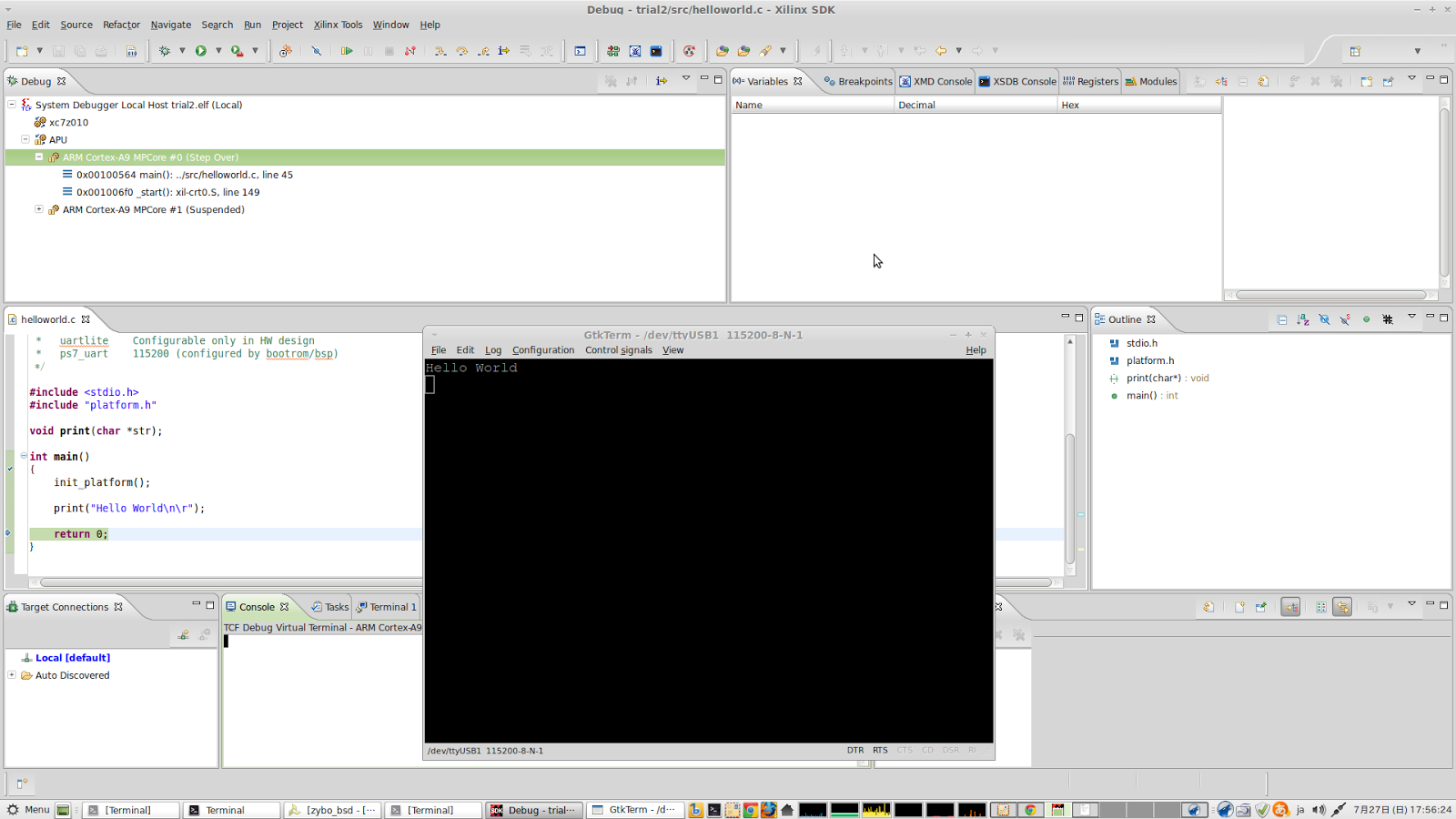
Task: Open GtkTerm Configuration menu
Action: click(x=543, y=350)
